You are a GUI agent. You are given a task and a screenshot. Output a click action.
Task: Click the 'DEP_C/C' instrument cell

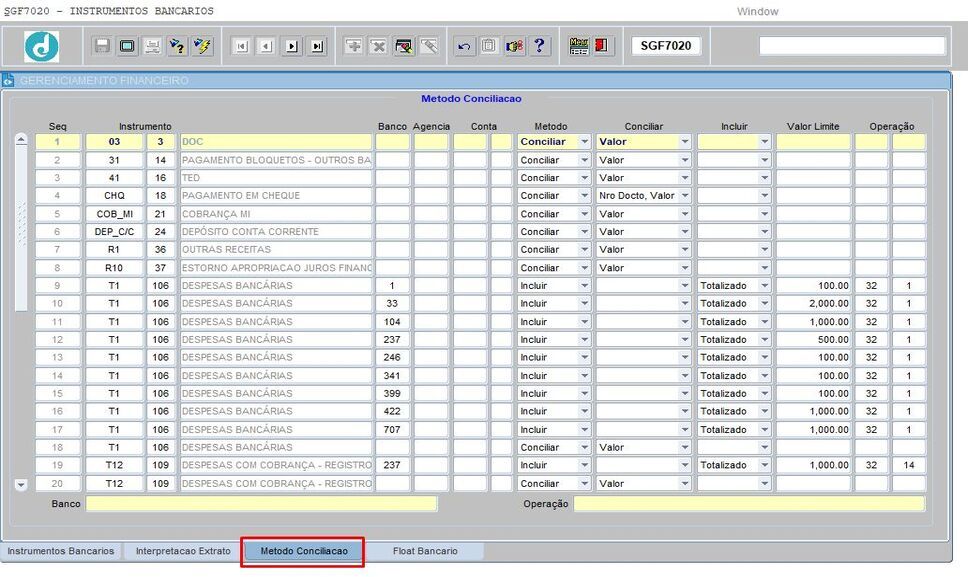tap(114, 232)
